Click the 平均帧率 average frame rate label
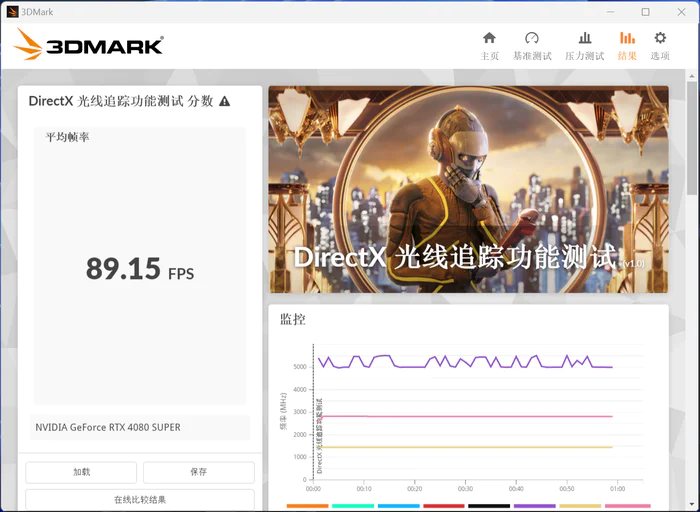This screenshot has width=700, height=512. (67, 137)
